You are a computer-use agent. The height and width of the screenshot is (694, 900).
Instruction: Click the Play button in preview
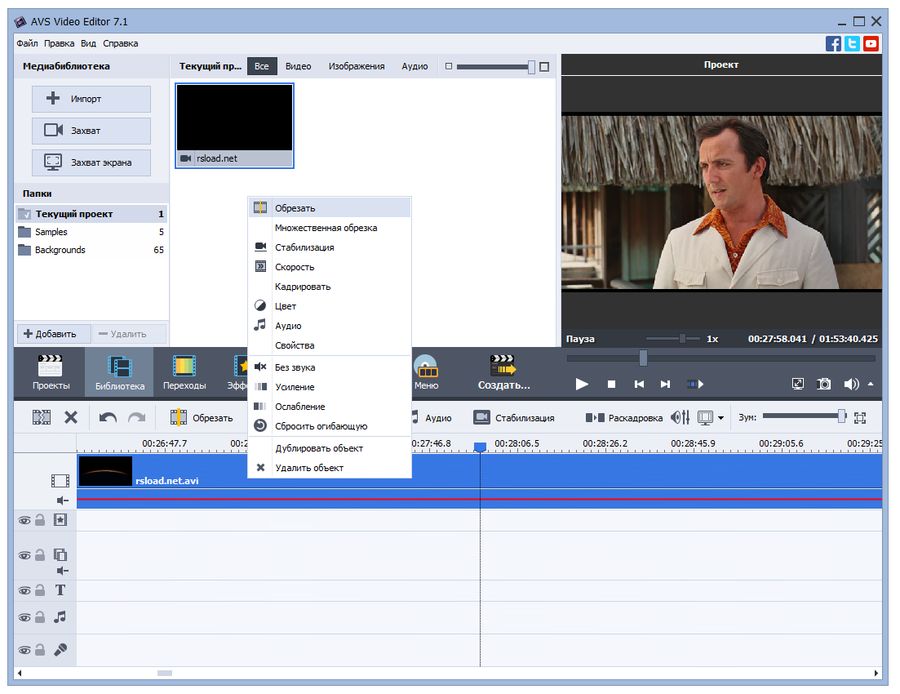coord(582,384)
